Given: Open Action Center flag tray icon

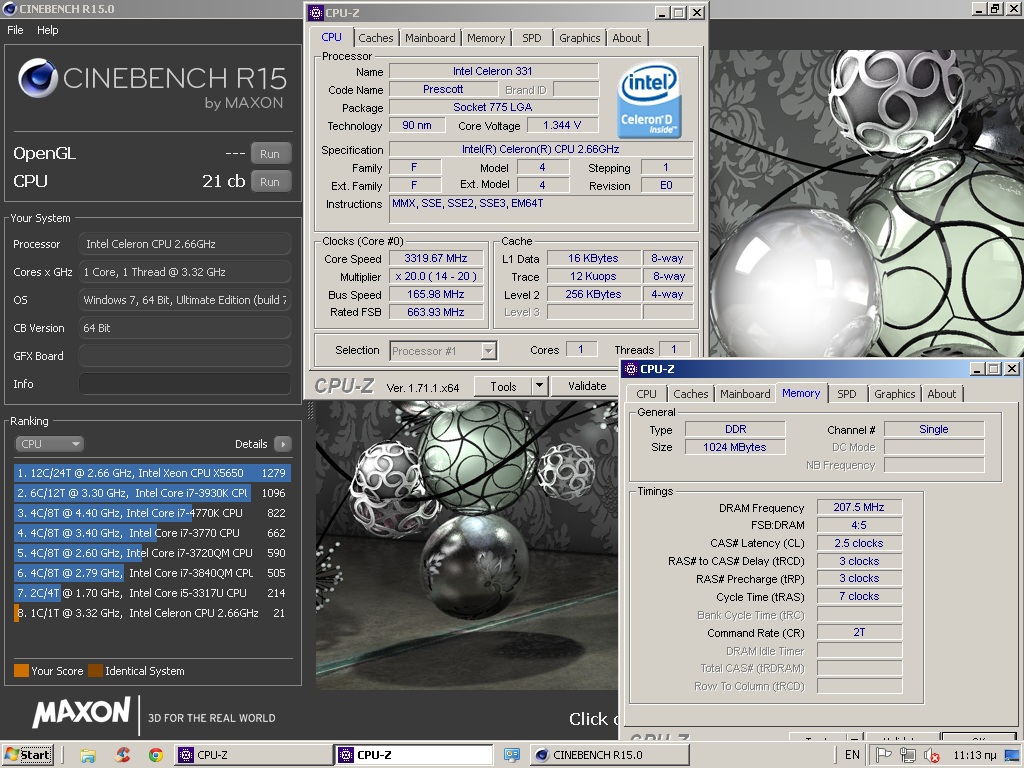Looking at the screenshot, I should pos(883,755).
